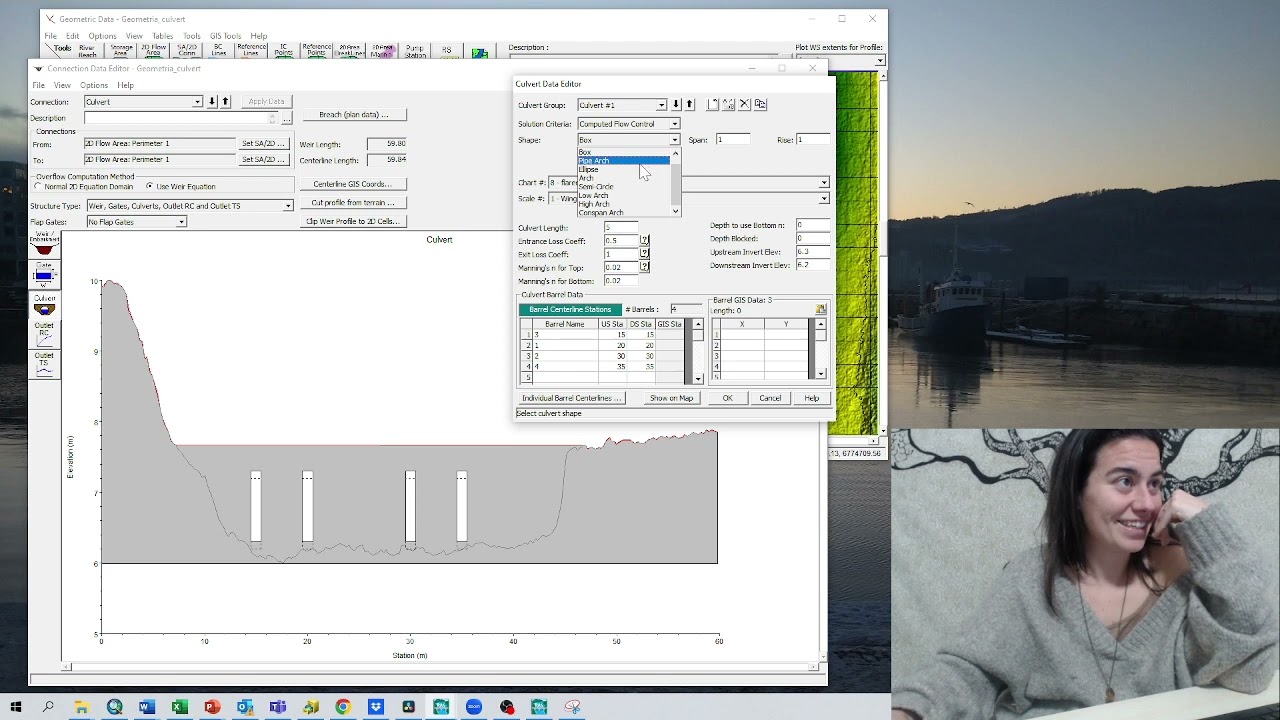This screenshot has height=720, width=1280.
Task: Click Span input field
Action: 732,140
